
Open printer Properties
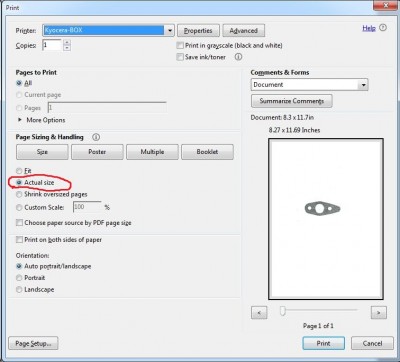tap(198, 30)
